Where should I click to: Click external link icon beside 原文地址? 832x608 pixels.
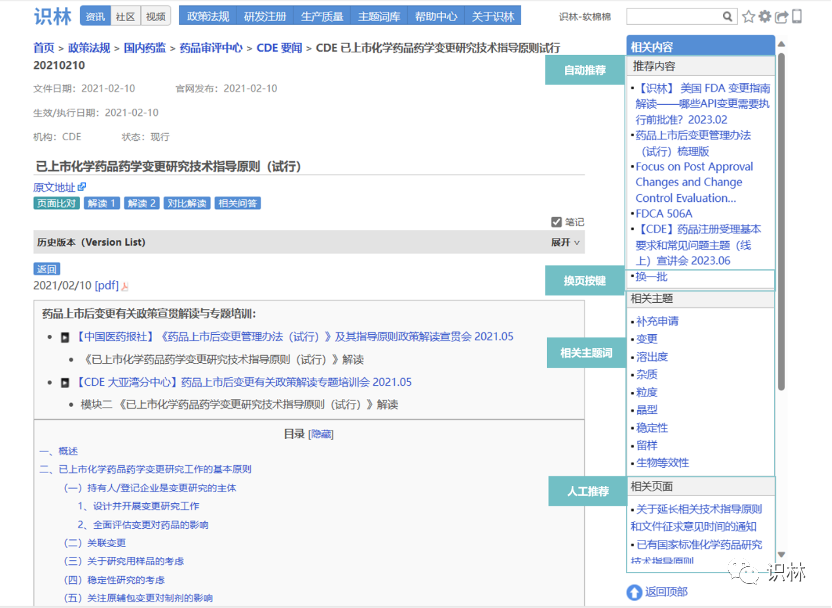pyautogui.click(x=82, y=187)
